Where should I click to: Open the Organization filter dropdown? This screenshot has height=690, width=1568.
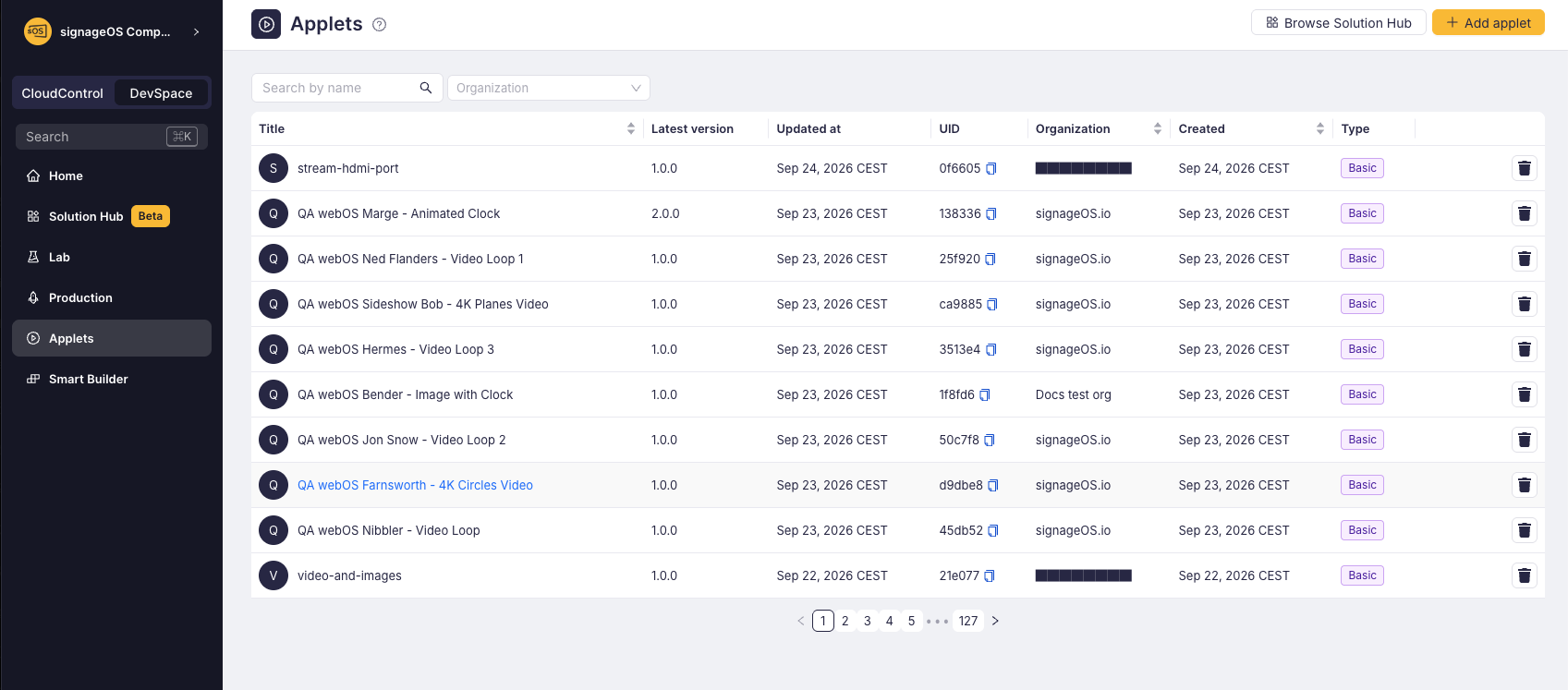point(549,88)
